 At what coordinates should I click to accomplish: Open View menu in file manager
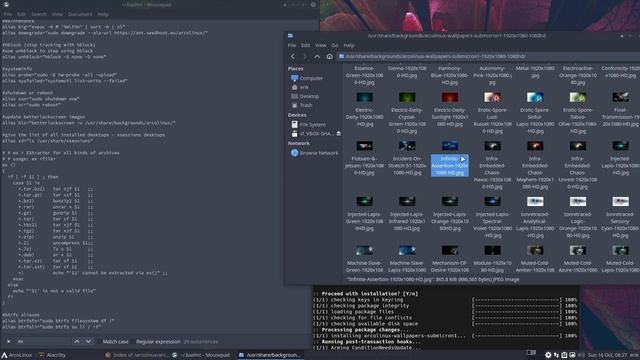click(x=320, y=45)
